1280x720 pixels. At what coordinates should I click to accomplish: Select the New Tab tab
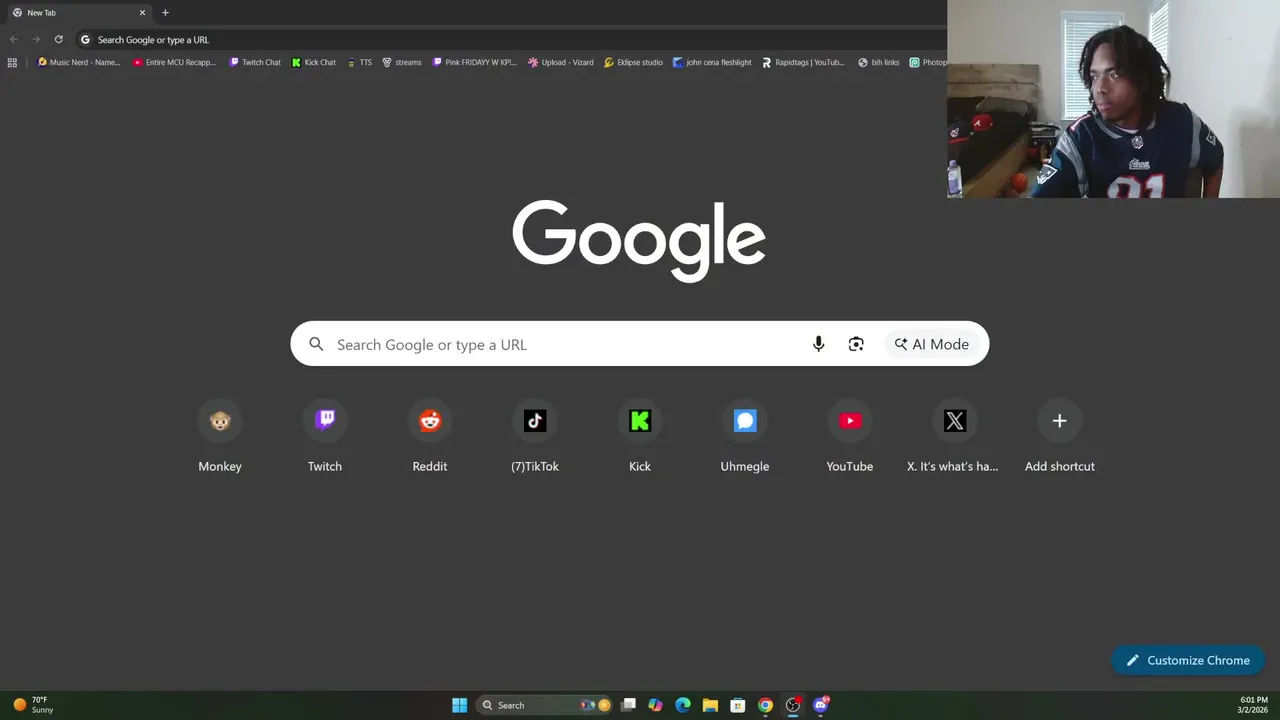point(78,13)
